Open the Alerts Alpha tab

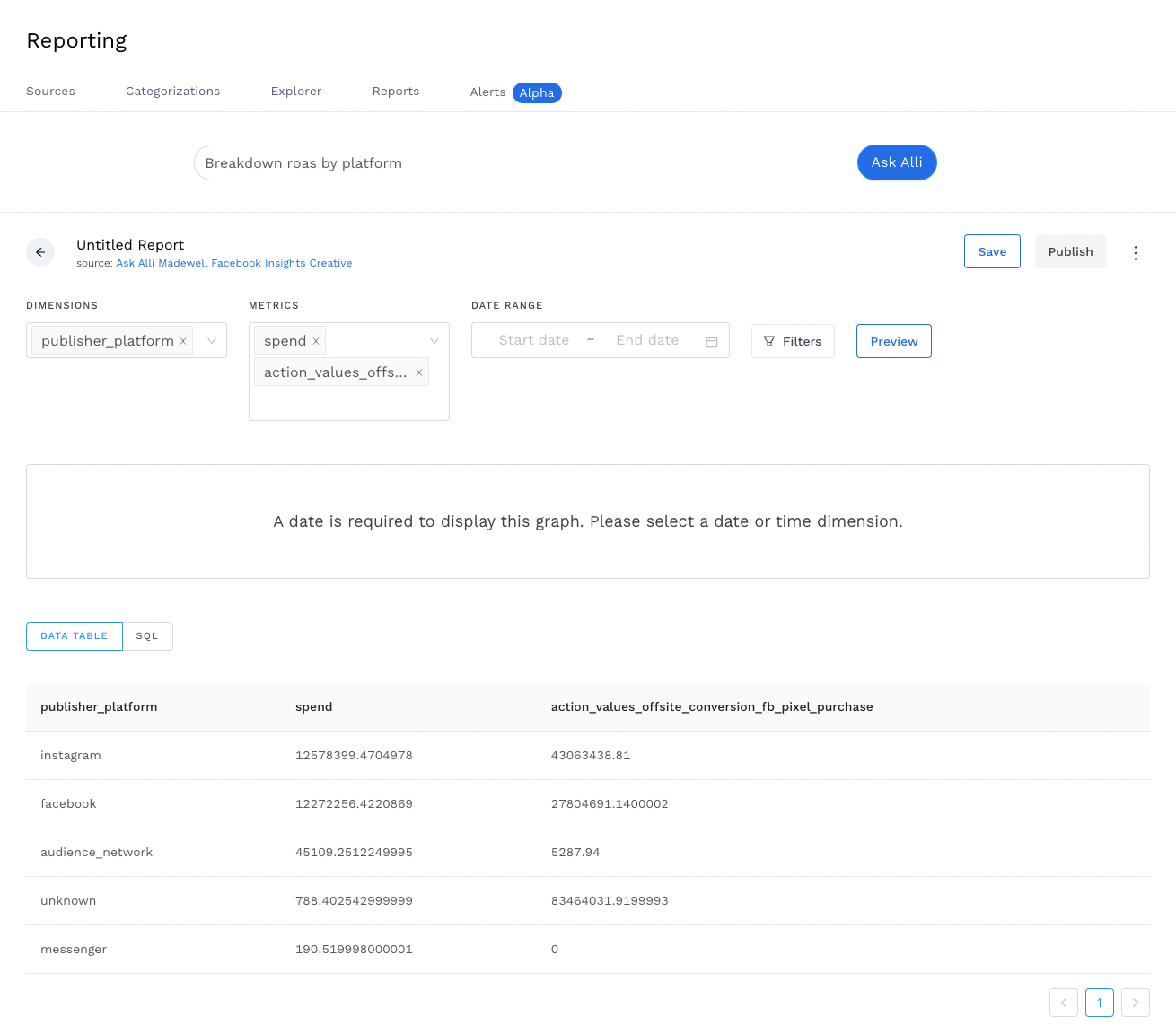[514, 92]
